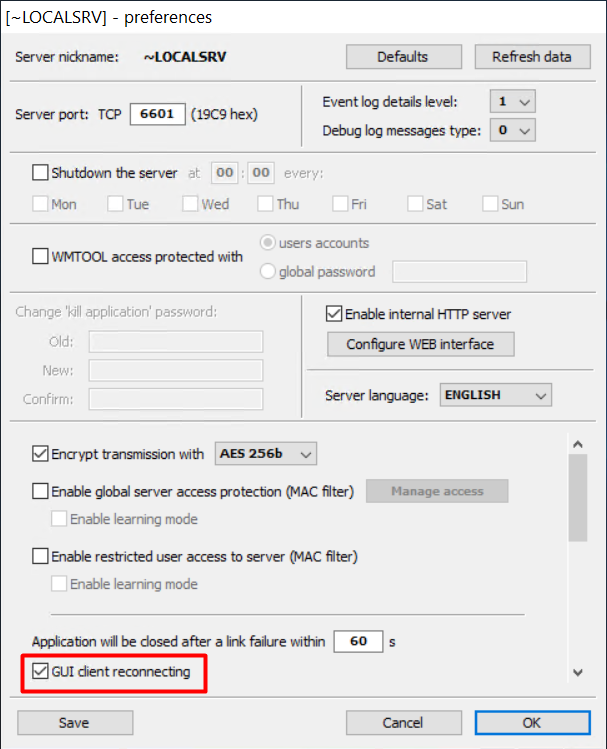607x749 pixels.
Task: Enable the Shutdown the server checkbox
Action: coord(41,173)
